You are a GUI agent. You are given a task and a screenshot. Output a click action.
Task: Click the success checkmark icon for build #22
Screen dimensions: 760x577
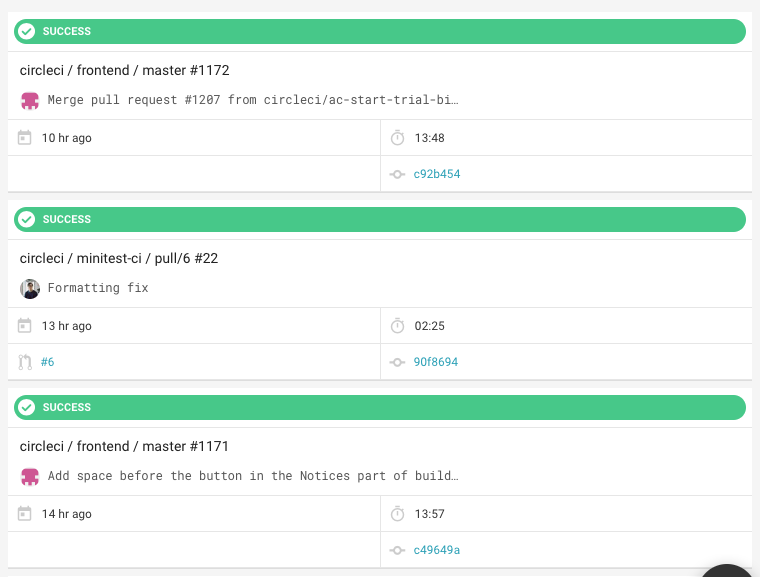(27, 219)
